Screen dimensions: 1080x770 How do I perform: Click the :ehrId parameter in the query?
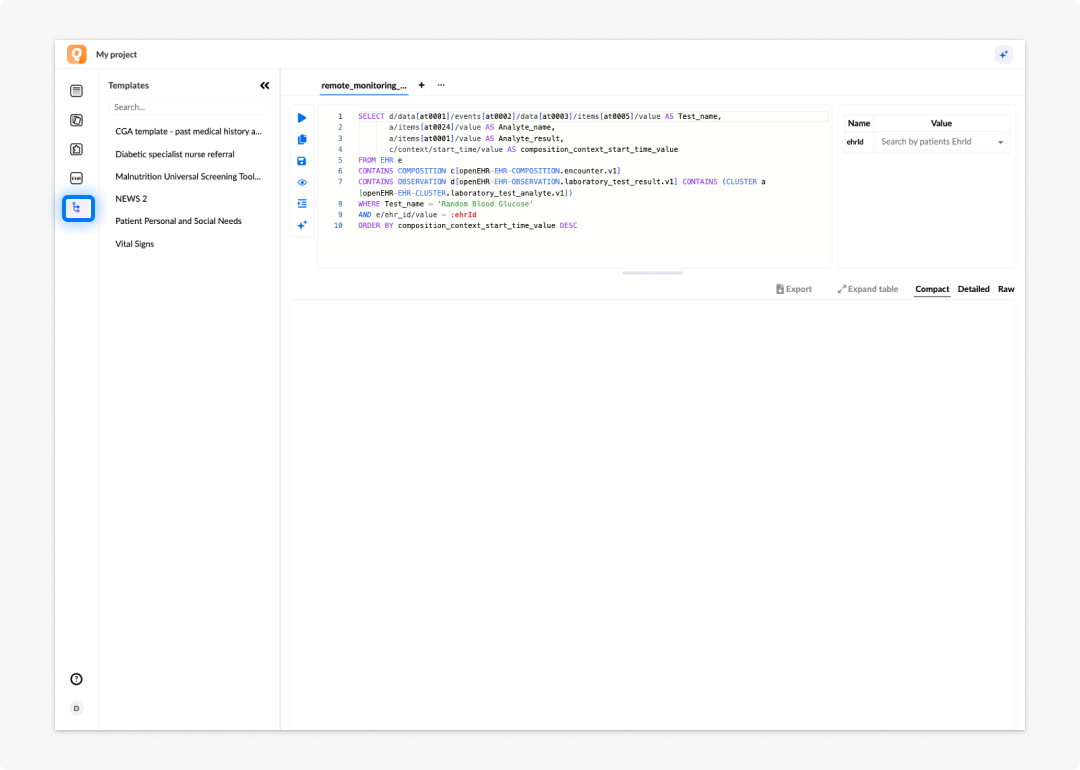click(x=463, y=215)
